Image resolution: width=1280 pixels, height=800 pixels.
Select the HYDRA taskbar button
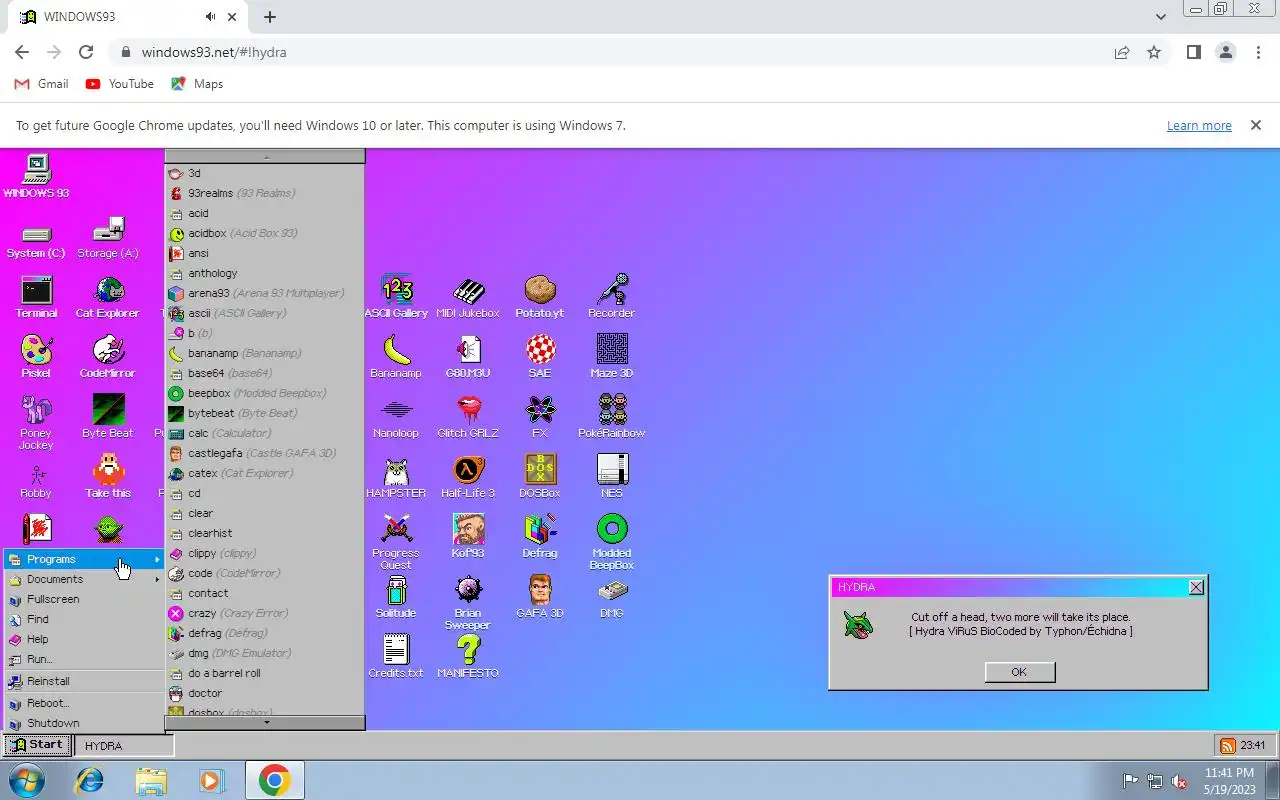click(124, 746)
